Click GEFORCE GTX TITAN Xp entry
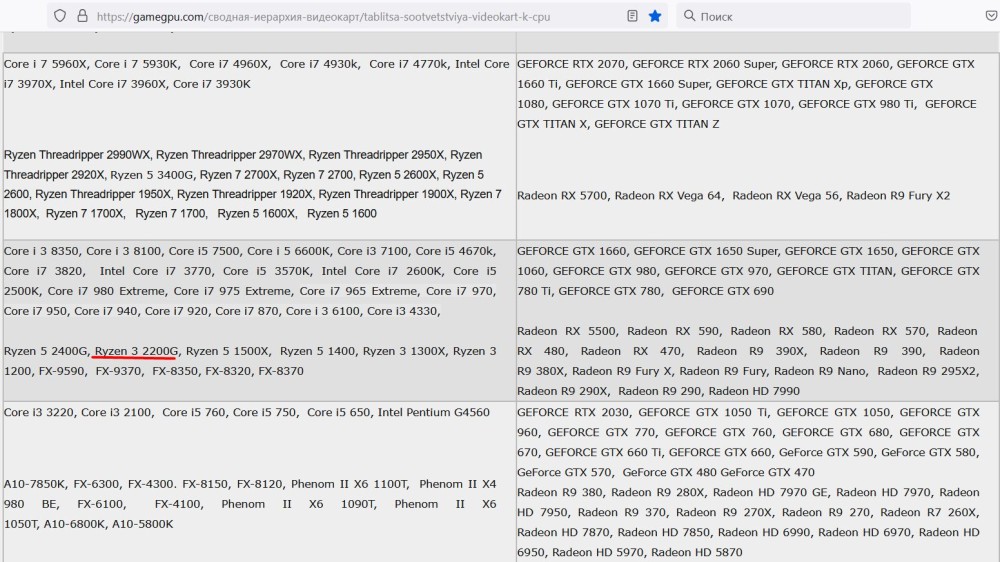Screen dimensions: 1000x562 tap(781, 84)
